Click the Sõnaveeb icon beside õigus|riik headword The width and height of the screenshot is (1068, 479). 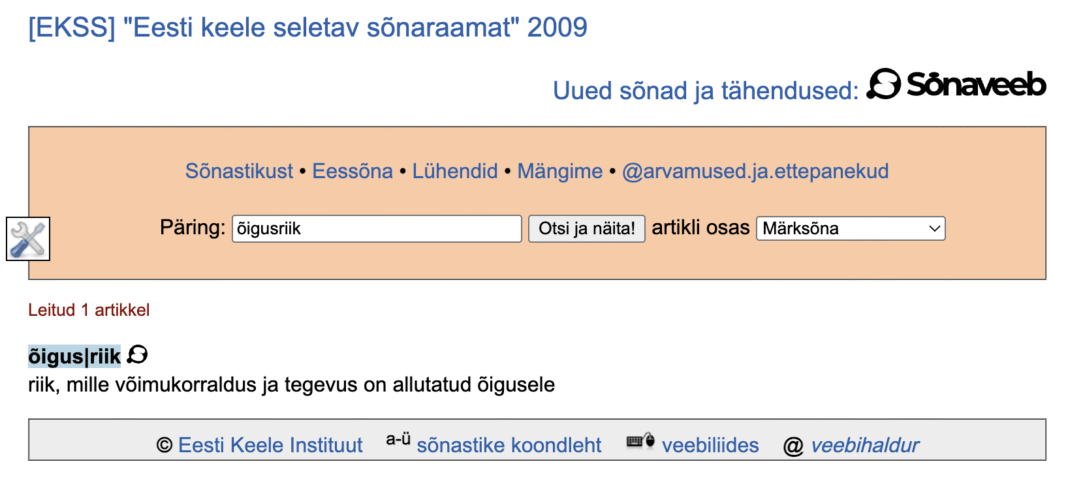(x=138, y=355)
